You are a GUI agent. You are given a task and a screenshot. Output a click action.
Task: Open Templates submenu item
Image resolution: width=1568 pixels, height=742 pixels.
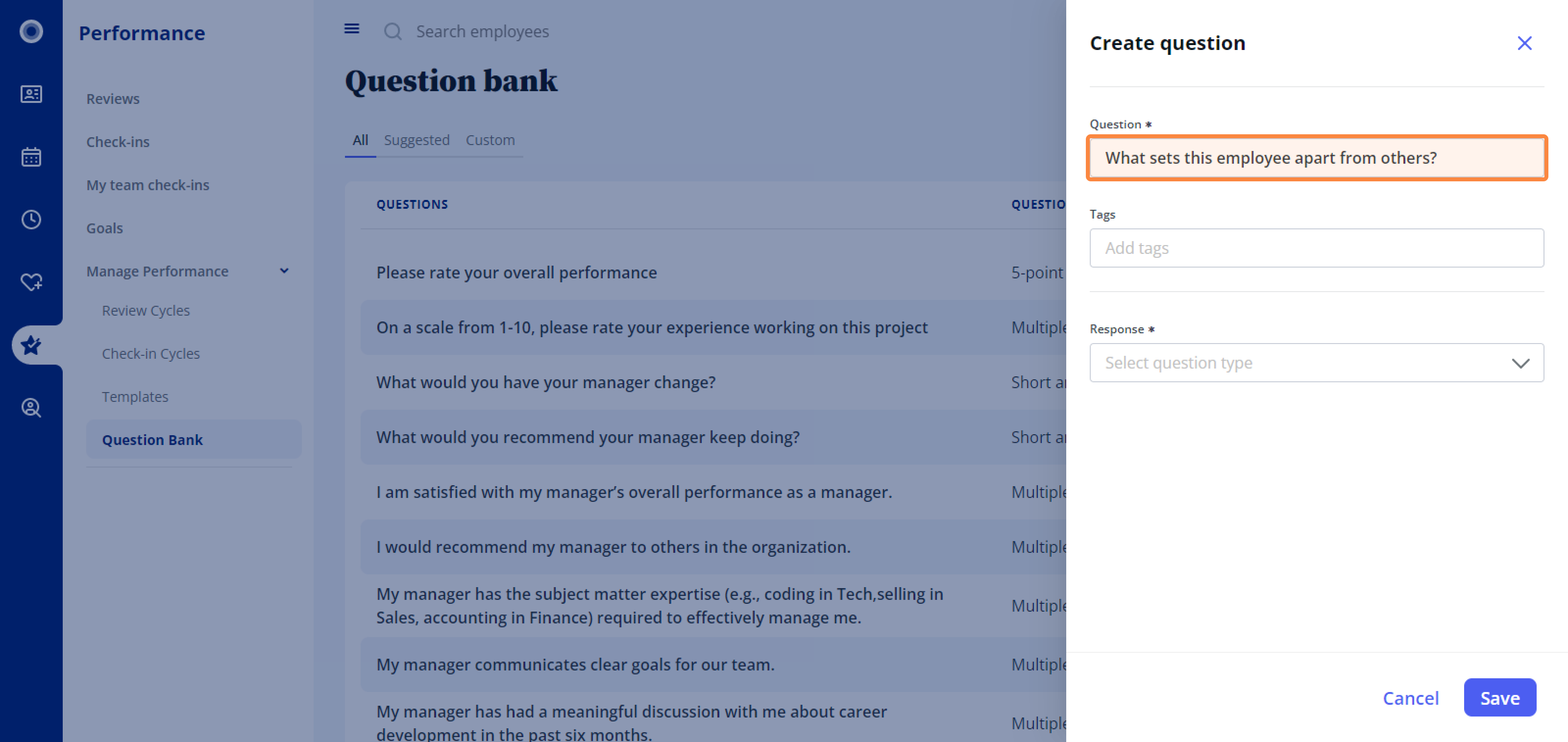[x=135, y=397]
